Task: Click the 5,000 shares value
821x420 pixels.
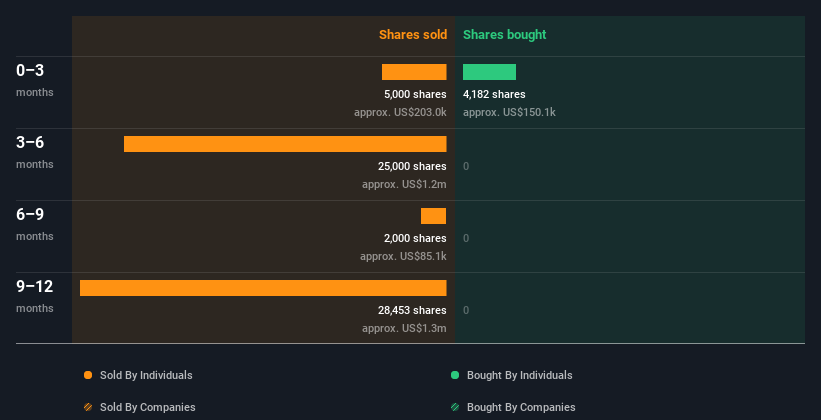Action: tap(415, 94)
